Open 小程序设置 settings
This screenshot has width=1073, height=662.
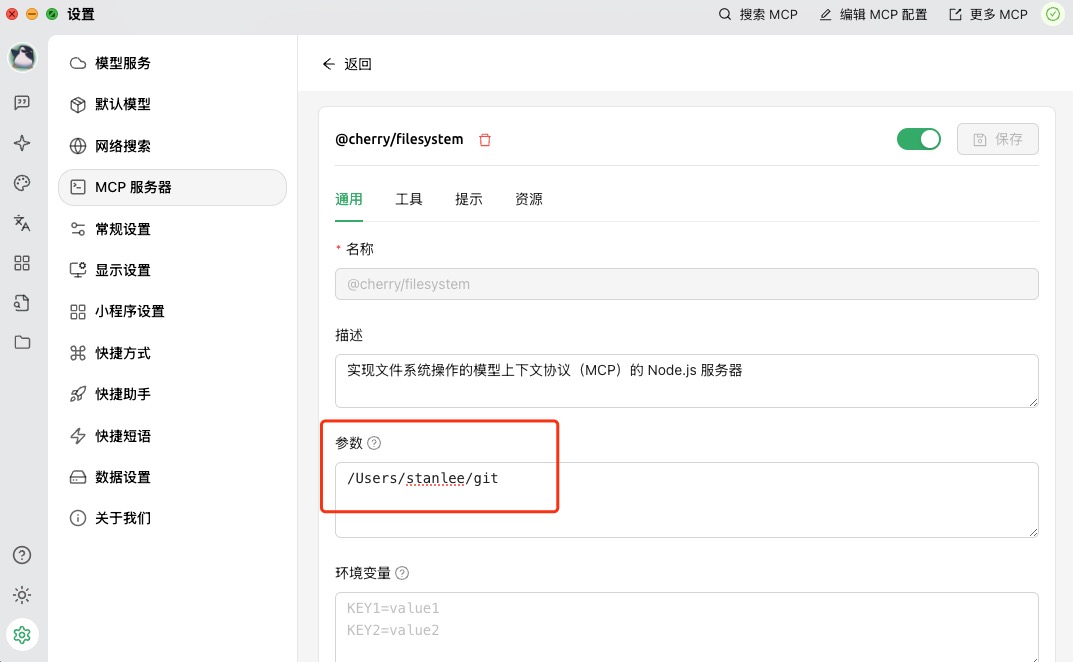click(172, 311)
